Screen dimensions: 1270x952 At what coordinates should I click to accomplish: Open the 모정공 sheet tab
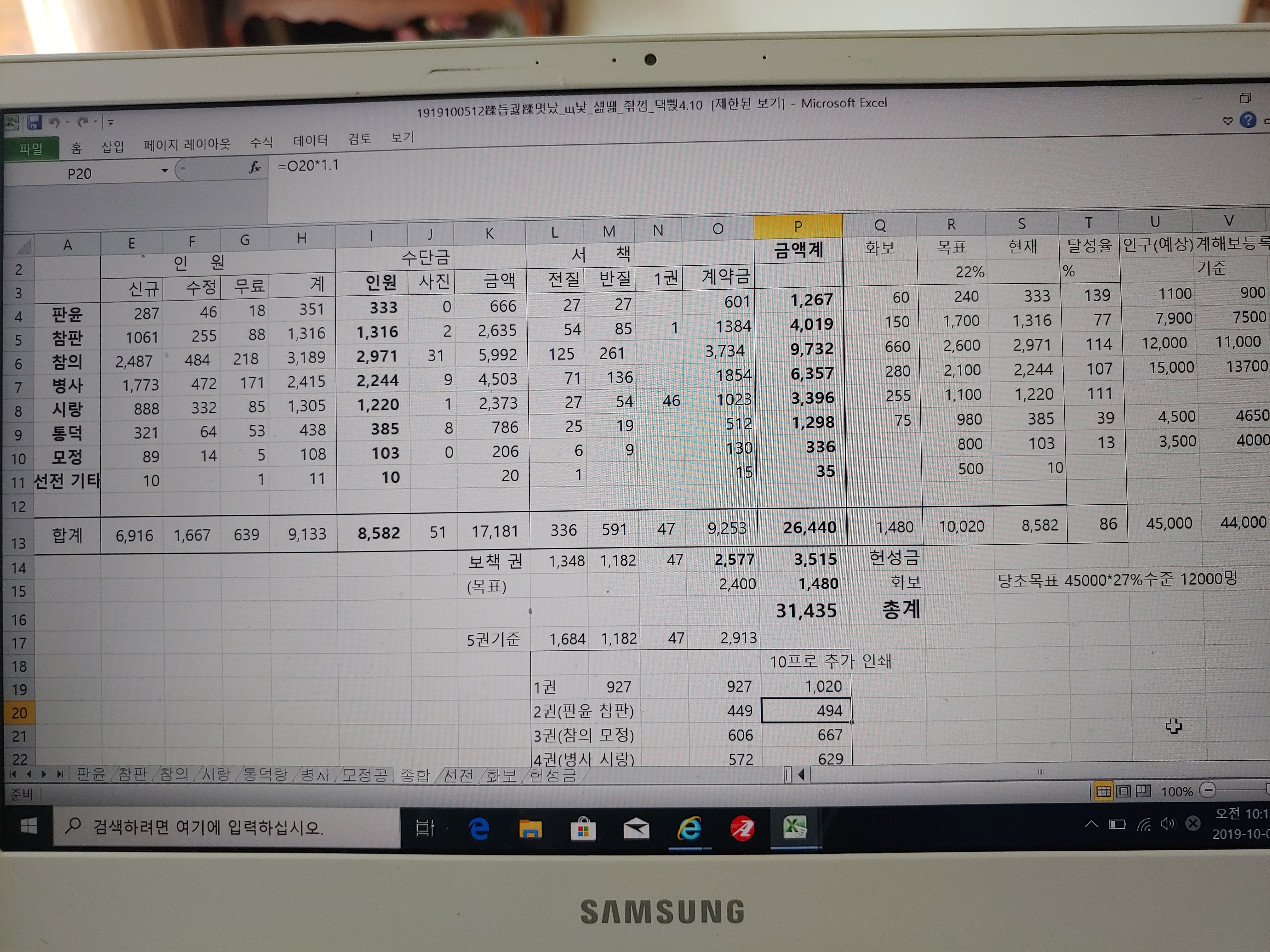pos(364,775)
